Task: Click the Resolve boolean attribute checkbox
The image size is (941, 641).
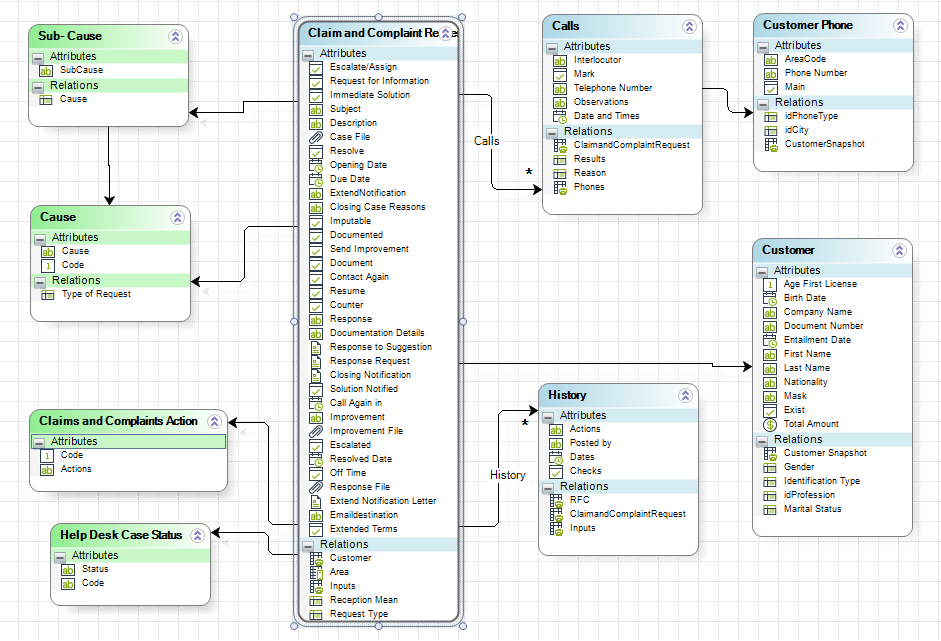Action: pos(316,152)
